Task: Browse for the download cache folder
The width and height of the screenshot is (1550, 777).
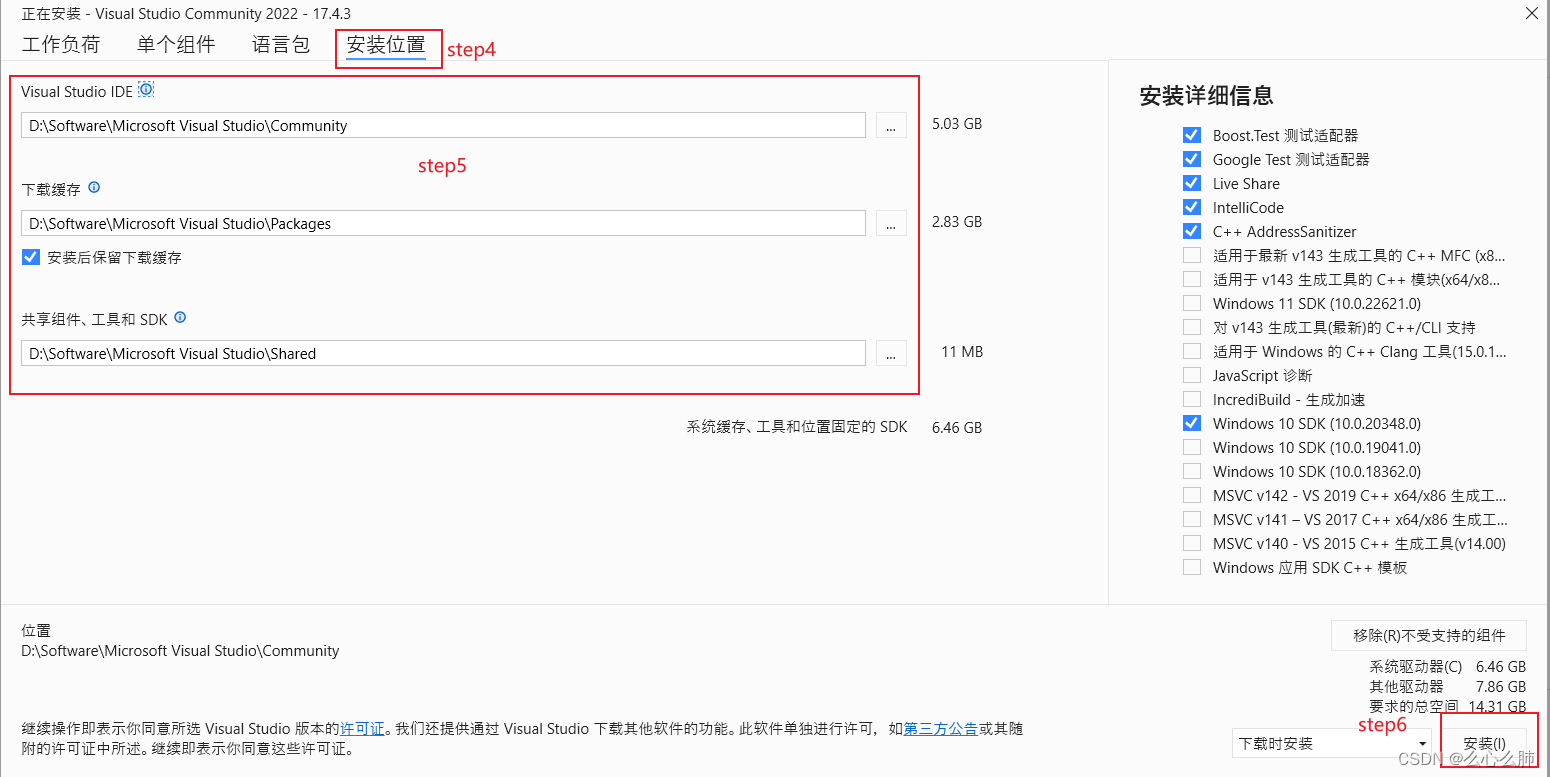Action: click(891, 223)
